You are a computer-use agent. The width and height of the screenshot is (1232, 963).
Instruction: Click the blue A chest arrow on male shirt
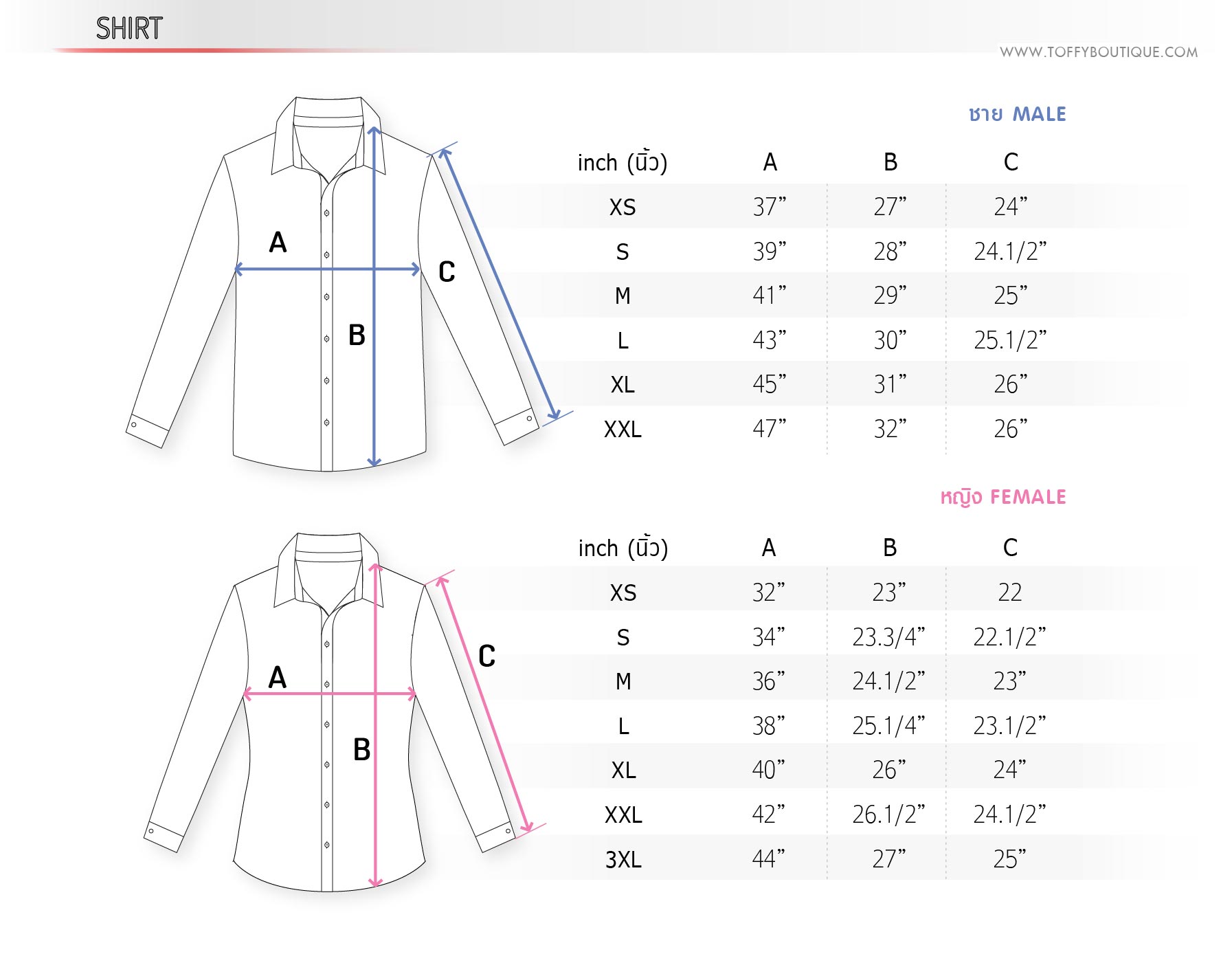(x=328, y=269)
